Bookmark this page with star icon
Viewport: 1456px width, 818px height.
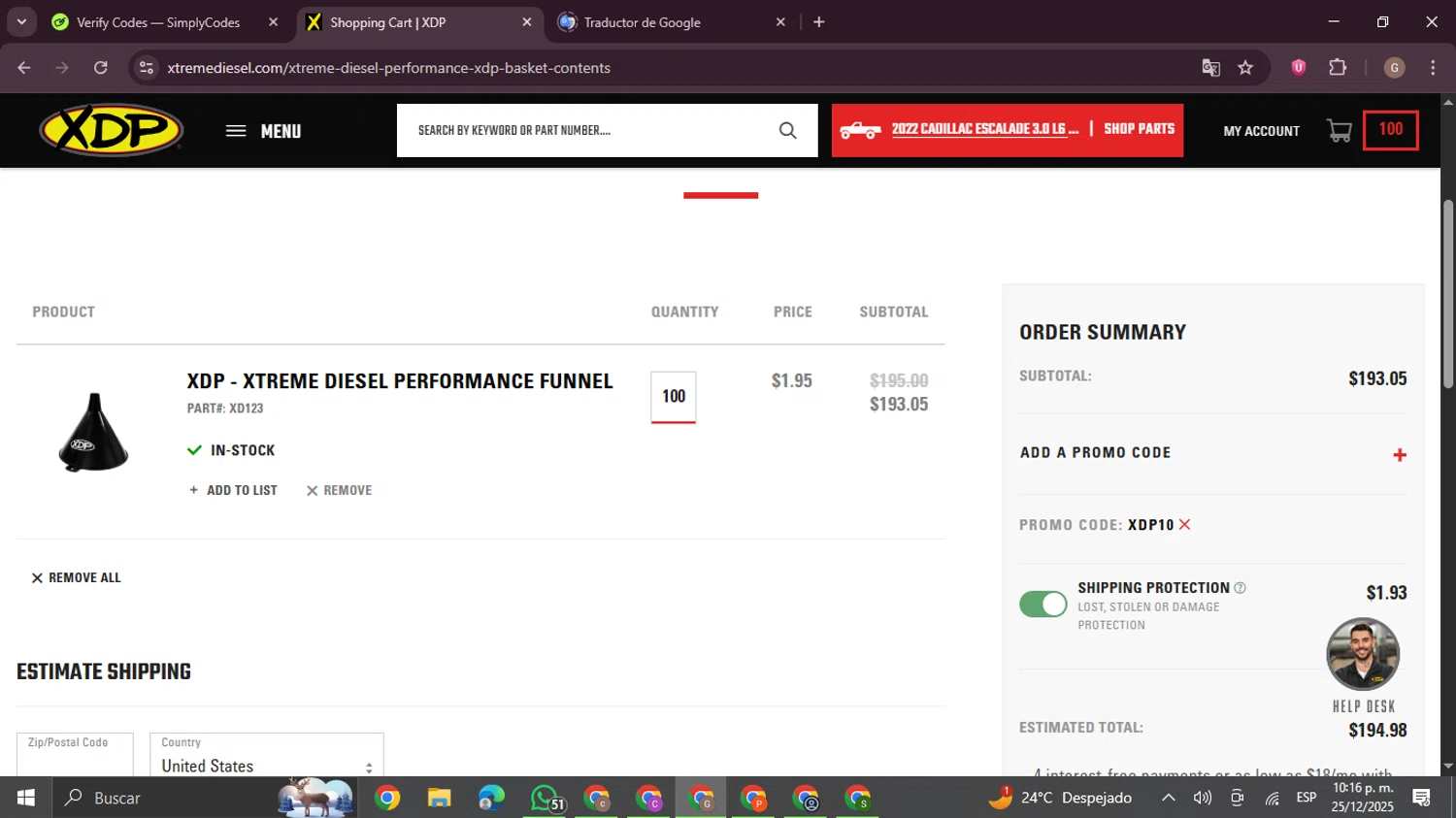click(1245, 68)
